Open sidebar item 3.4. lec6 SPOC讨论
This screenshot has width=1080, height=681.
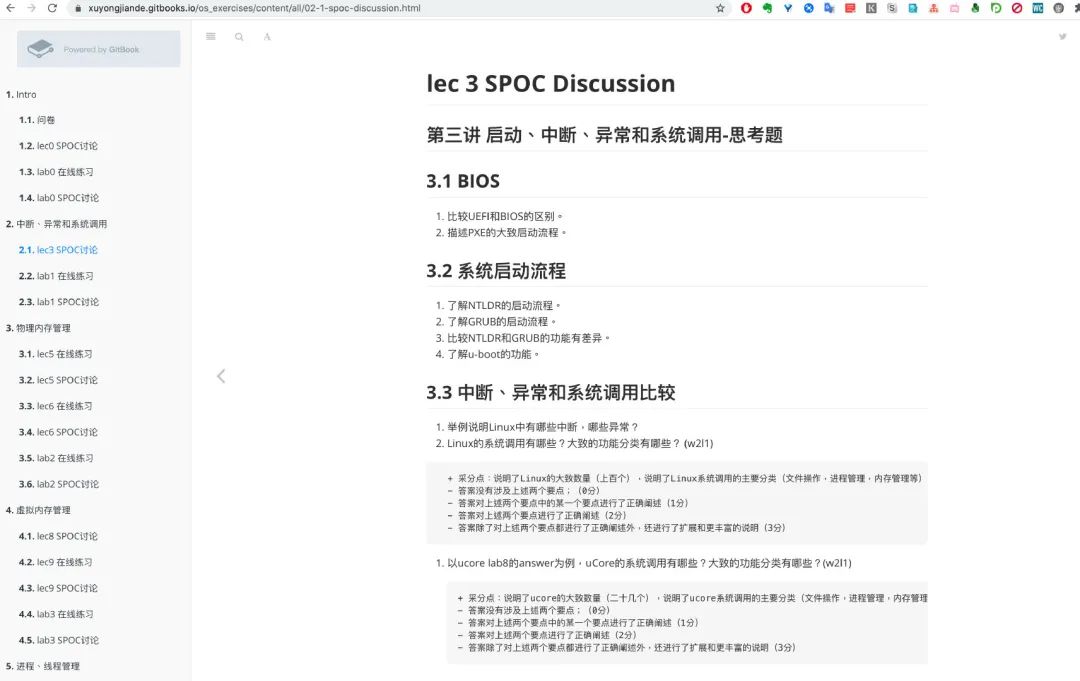[59, 432]
